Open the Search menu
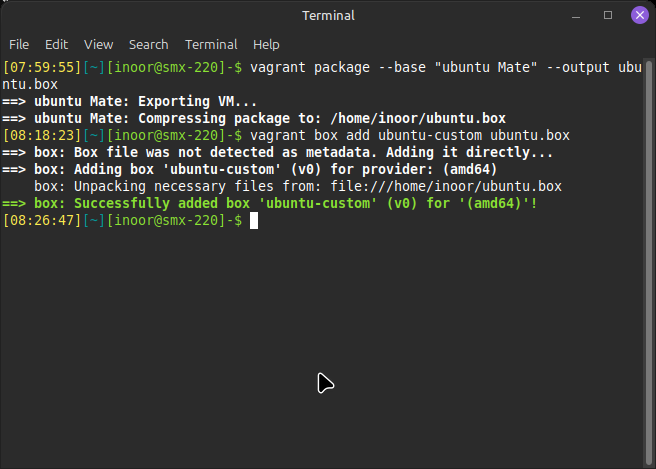 [149, 44]
